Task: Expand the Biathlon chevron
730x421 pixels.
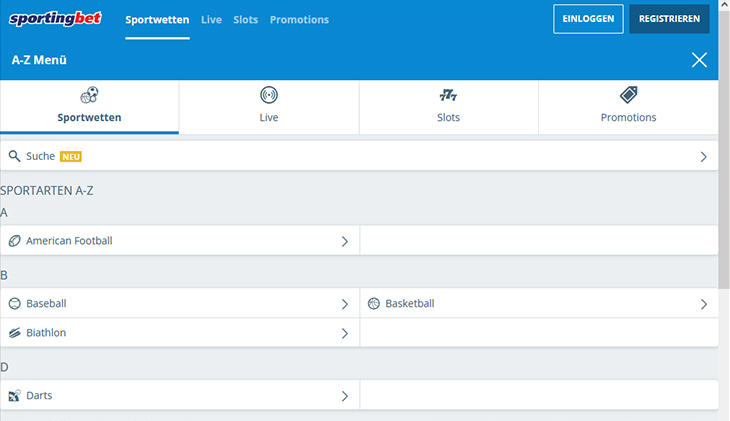Action: coord(345,333)
